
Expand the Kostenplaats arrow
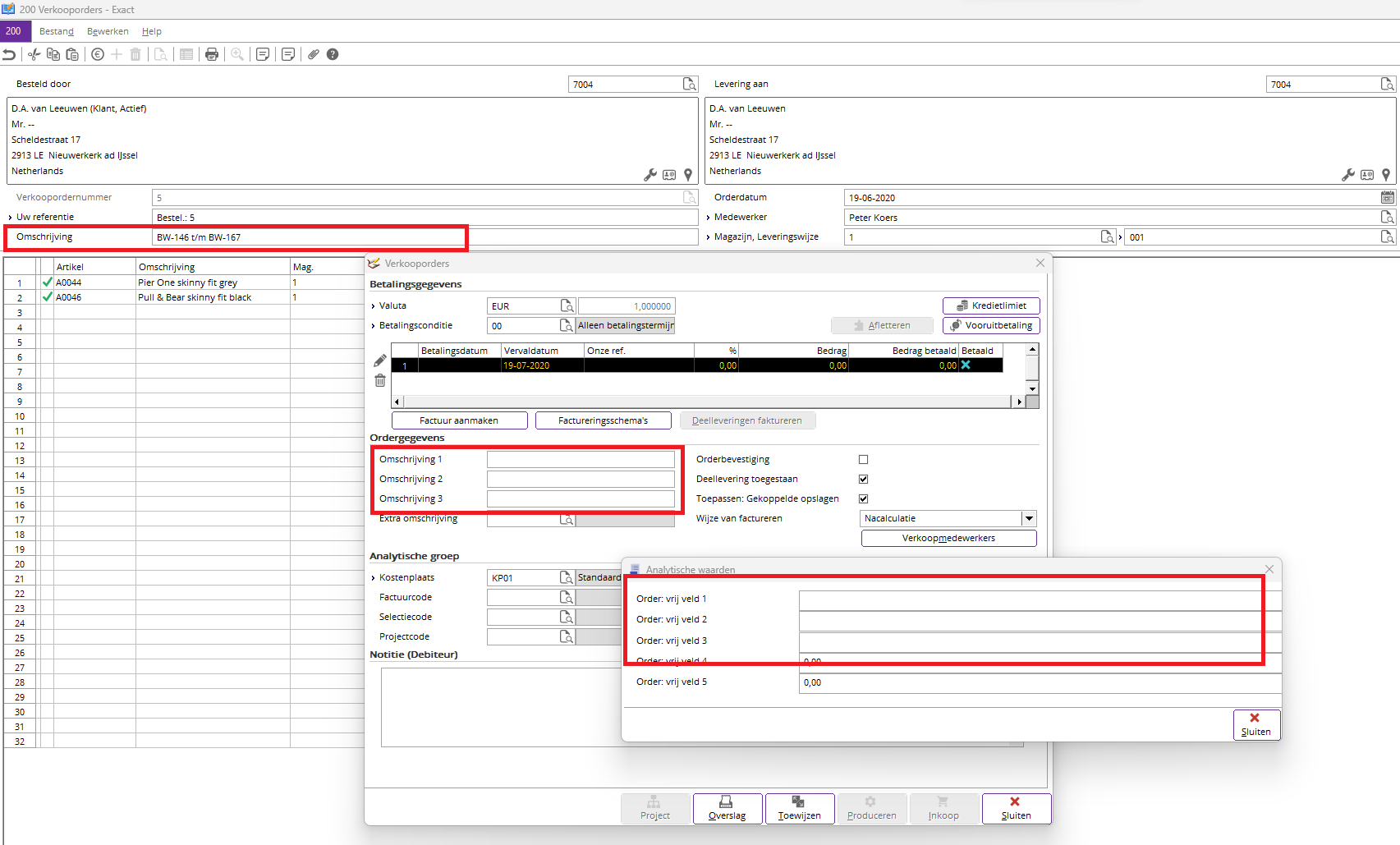(x=373, y=578)
